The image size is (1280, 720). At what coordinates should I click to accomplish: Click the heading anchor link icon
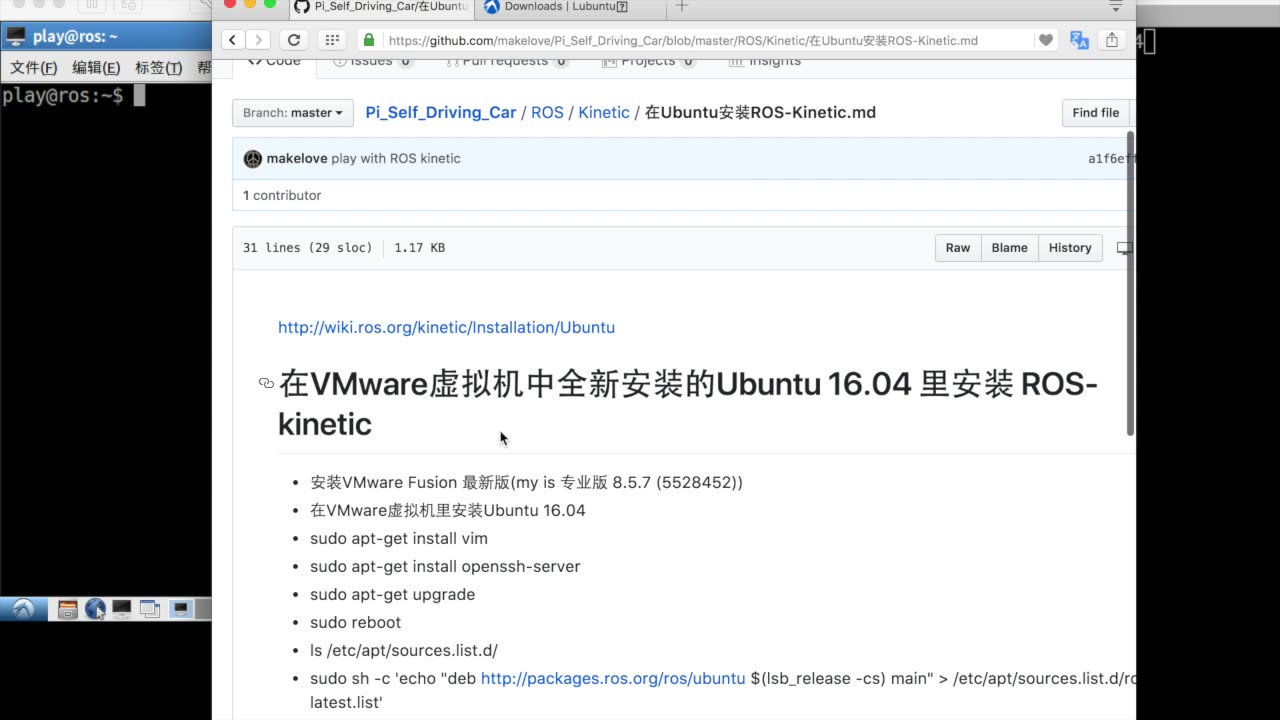click(266, 383)
